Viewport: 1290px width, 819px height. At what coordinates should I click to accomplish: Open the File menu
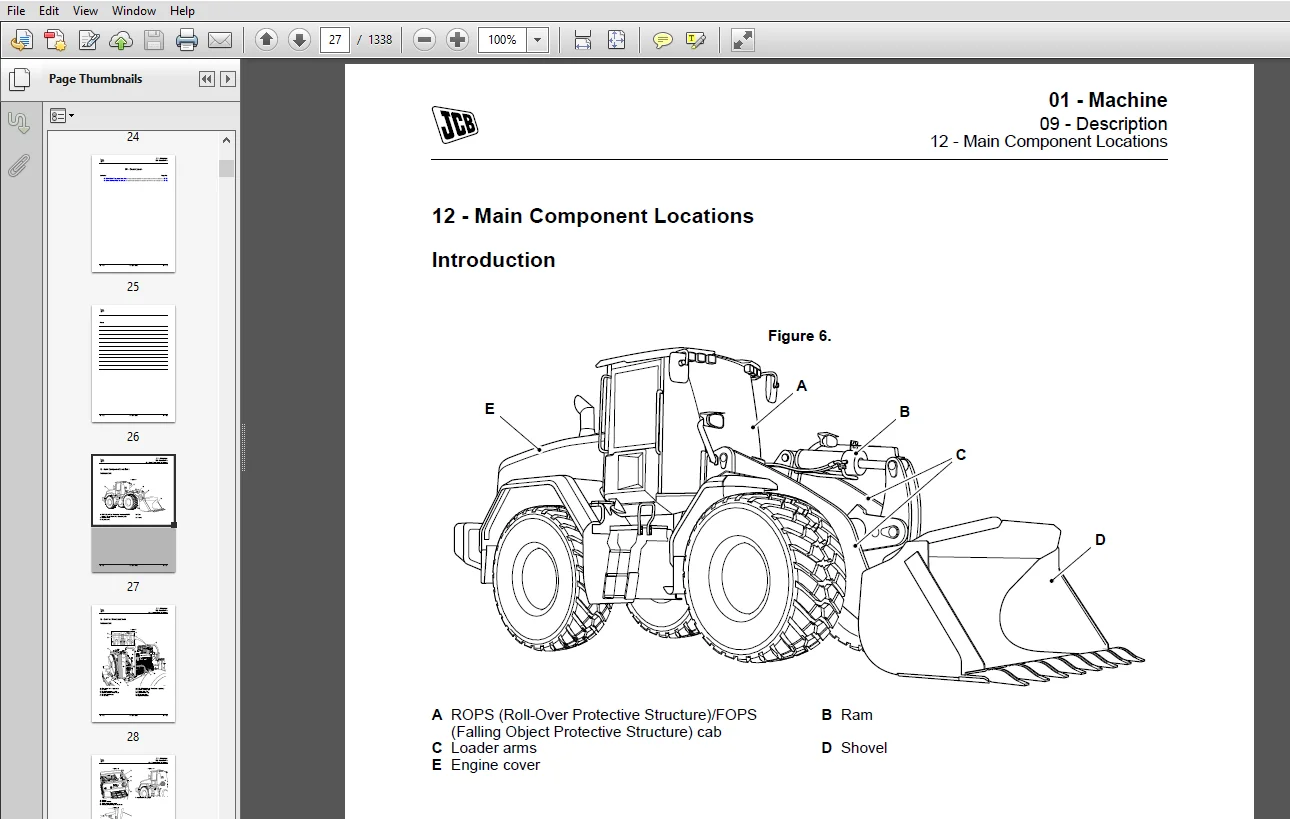[16, 10]
